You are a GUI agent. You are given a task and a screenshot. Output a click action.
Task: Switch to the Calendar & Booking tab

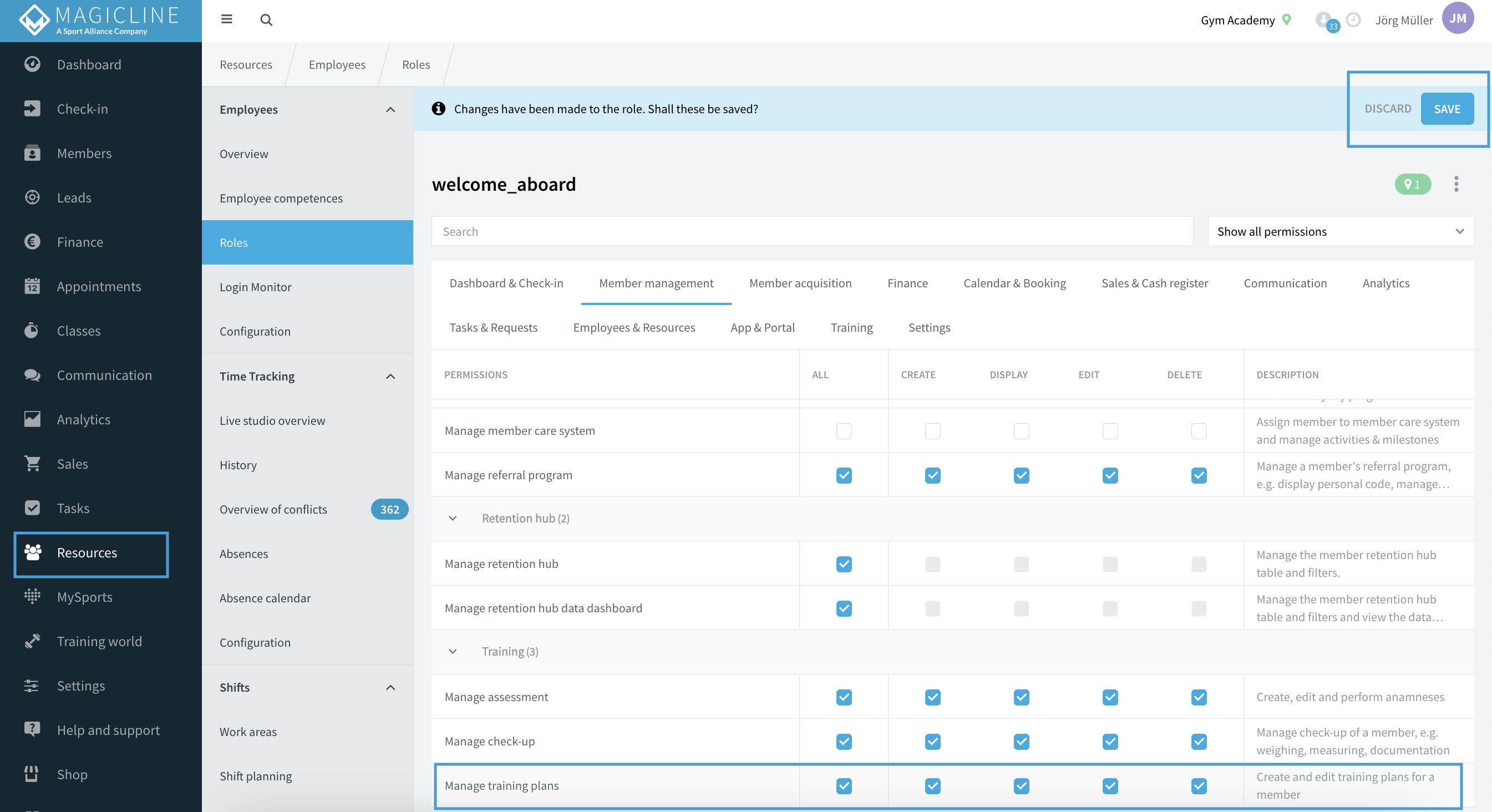pos(1014,283)
